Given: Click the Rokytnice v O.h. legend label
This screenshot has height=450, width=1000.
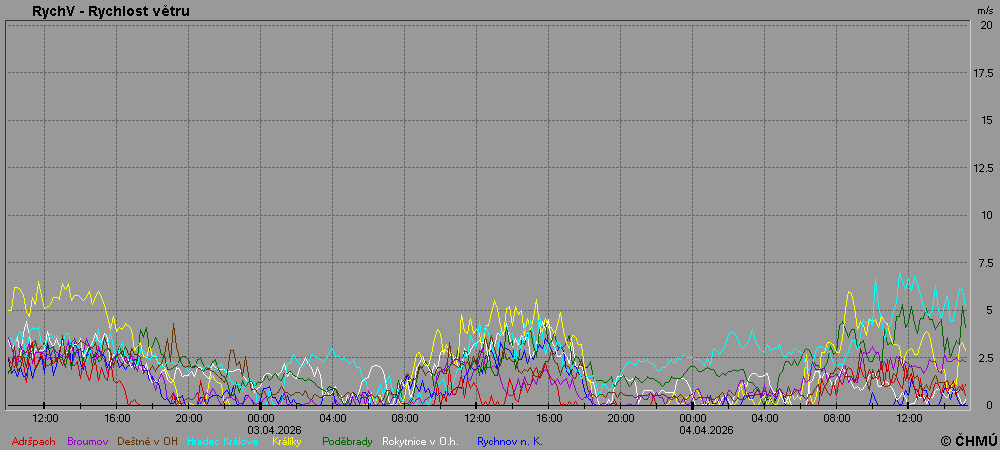Looking at the screenshot, I should pyautogui.click(x=420, y=441).
